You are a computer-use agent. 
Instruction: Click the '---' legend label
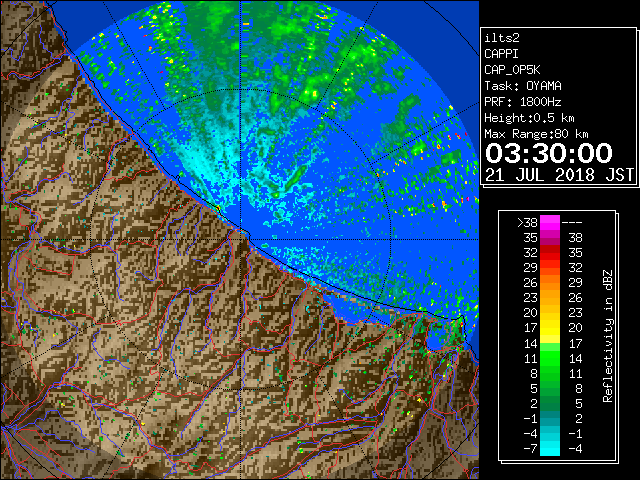tap(572, 222)
